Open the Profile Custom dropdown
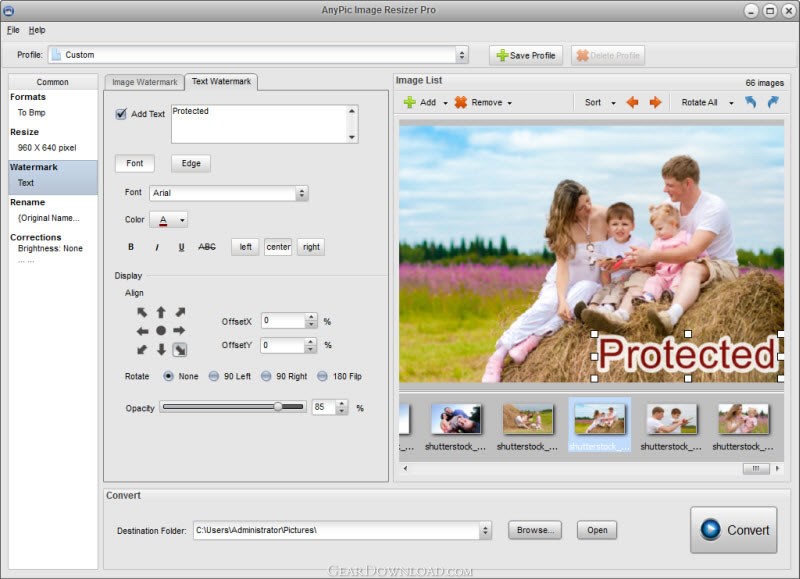This screenshot has height=579, width=800. click(462, 55)
